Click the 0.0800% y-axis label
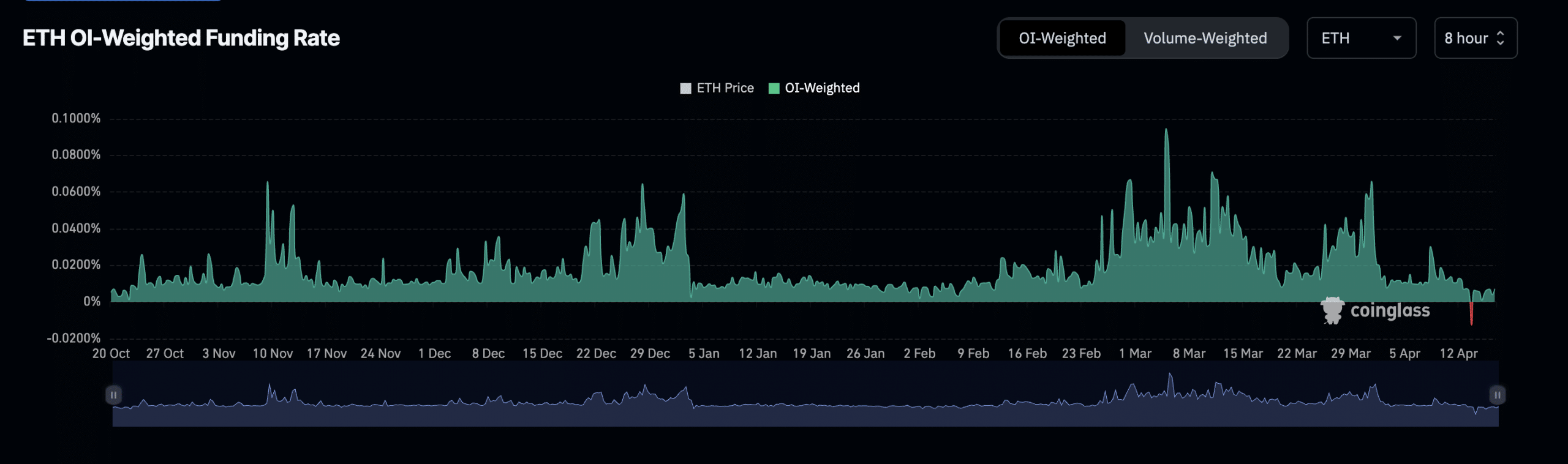 (76, 155)
